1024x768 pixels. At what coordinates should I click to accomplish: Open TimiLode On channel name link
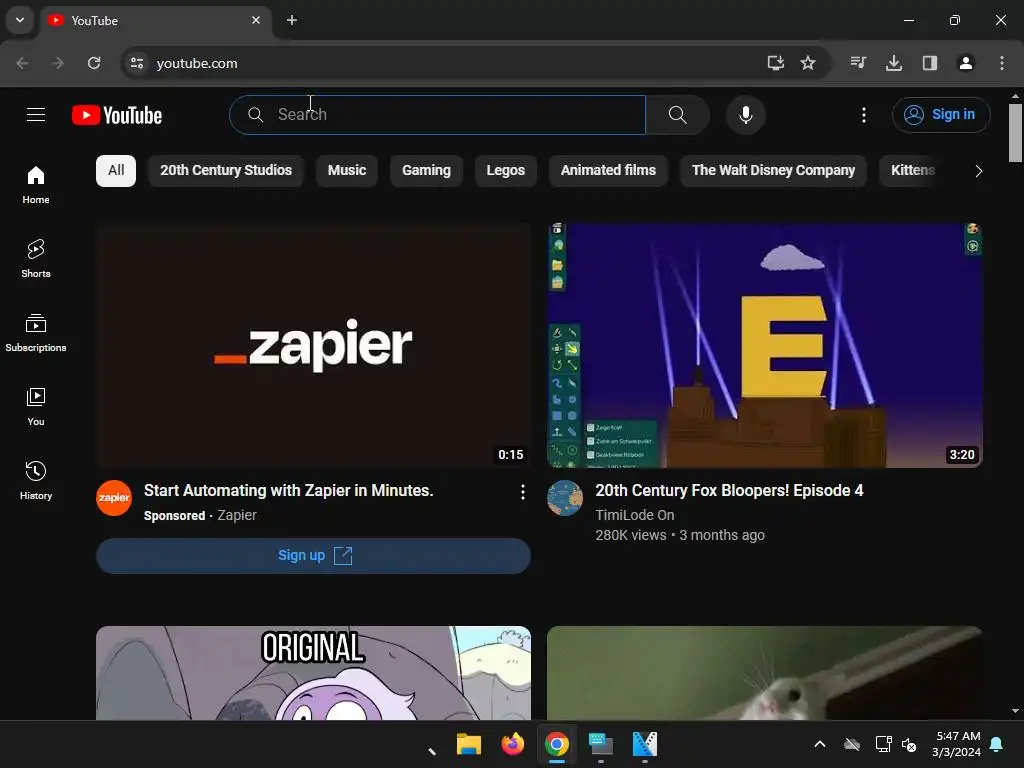pos(634,515)
